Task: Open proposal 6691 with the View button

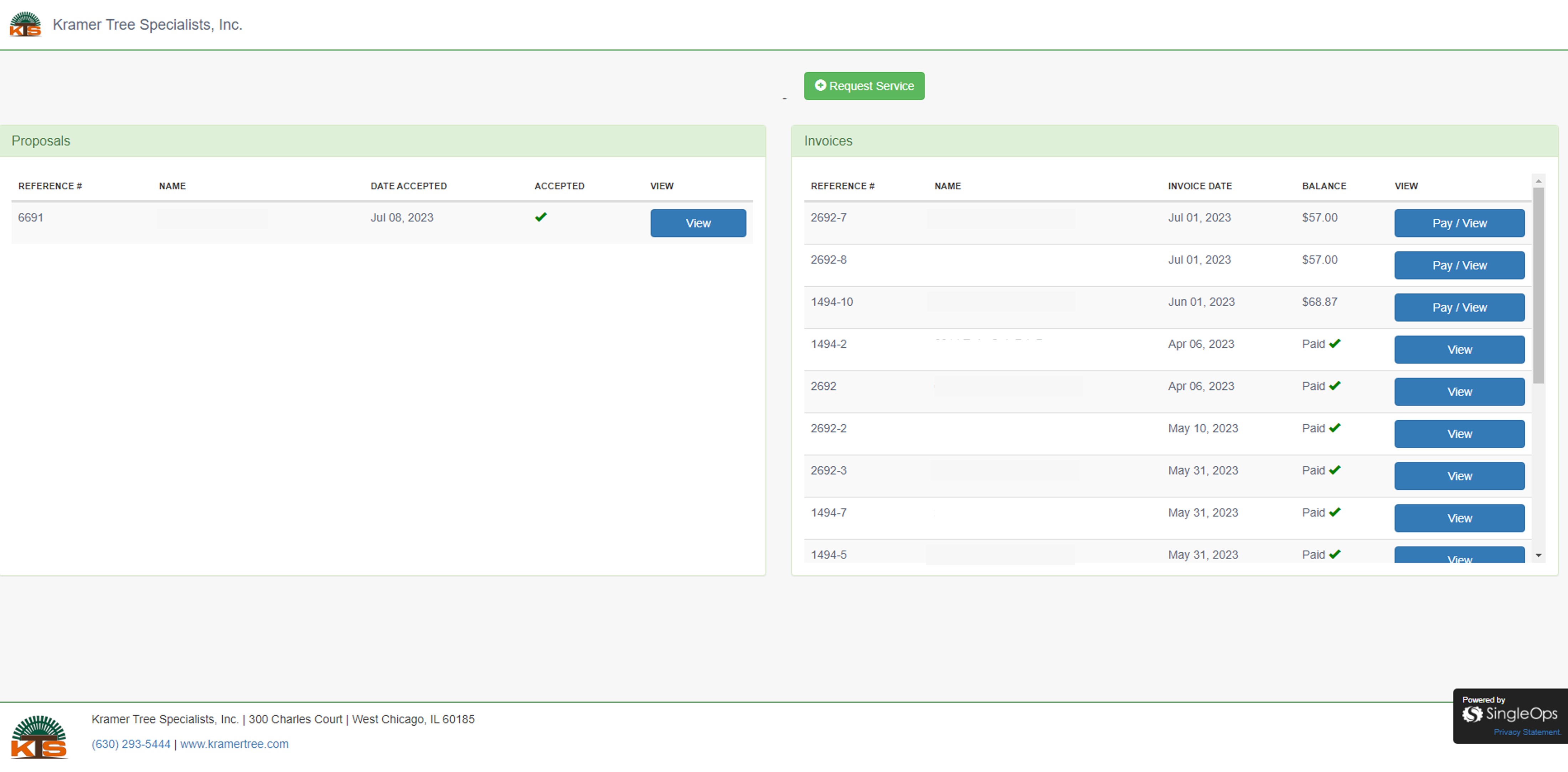Action: (697, 223)
